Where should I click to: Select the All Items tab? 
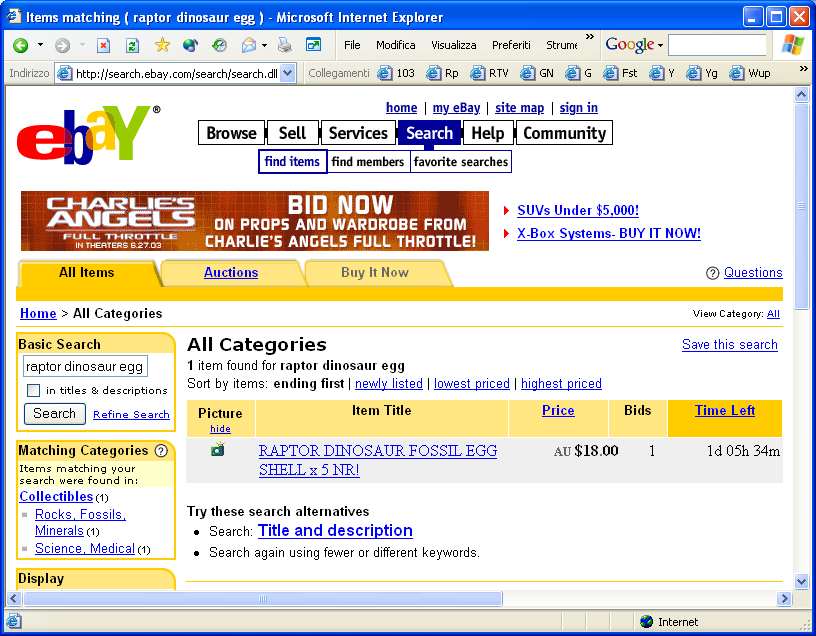(x=86, y=272)
